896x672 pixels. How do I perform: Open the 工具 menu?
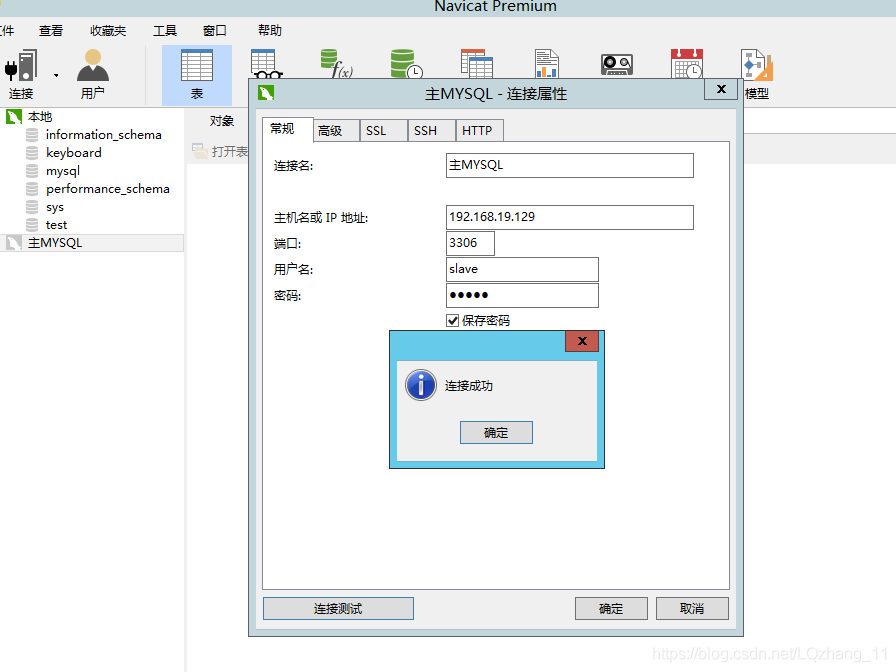[x=165, y=31]
